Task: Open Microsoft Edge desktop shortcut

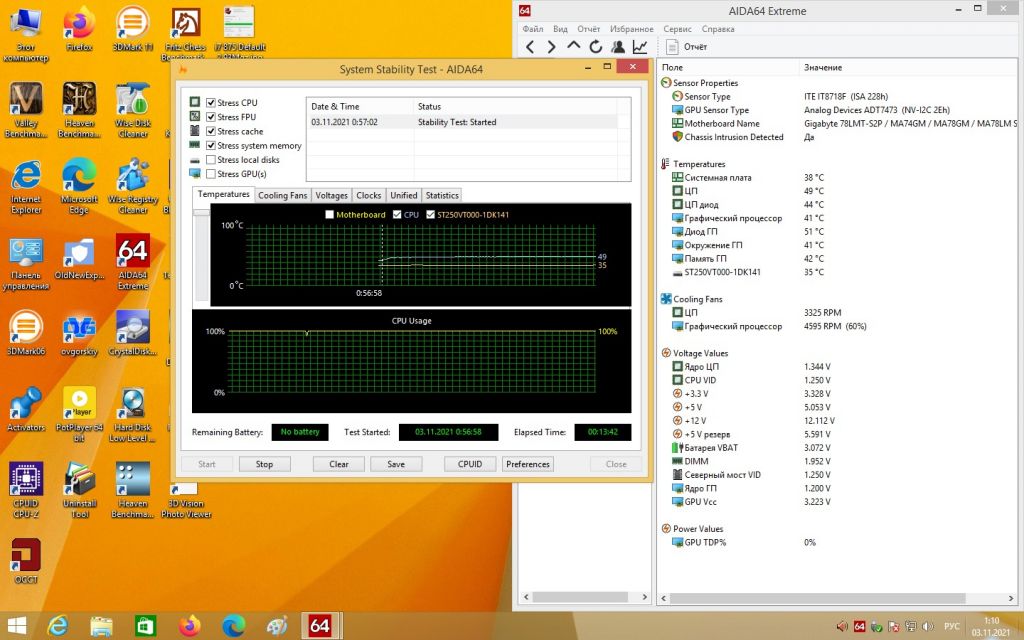Action: tap(79, 186)
